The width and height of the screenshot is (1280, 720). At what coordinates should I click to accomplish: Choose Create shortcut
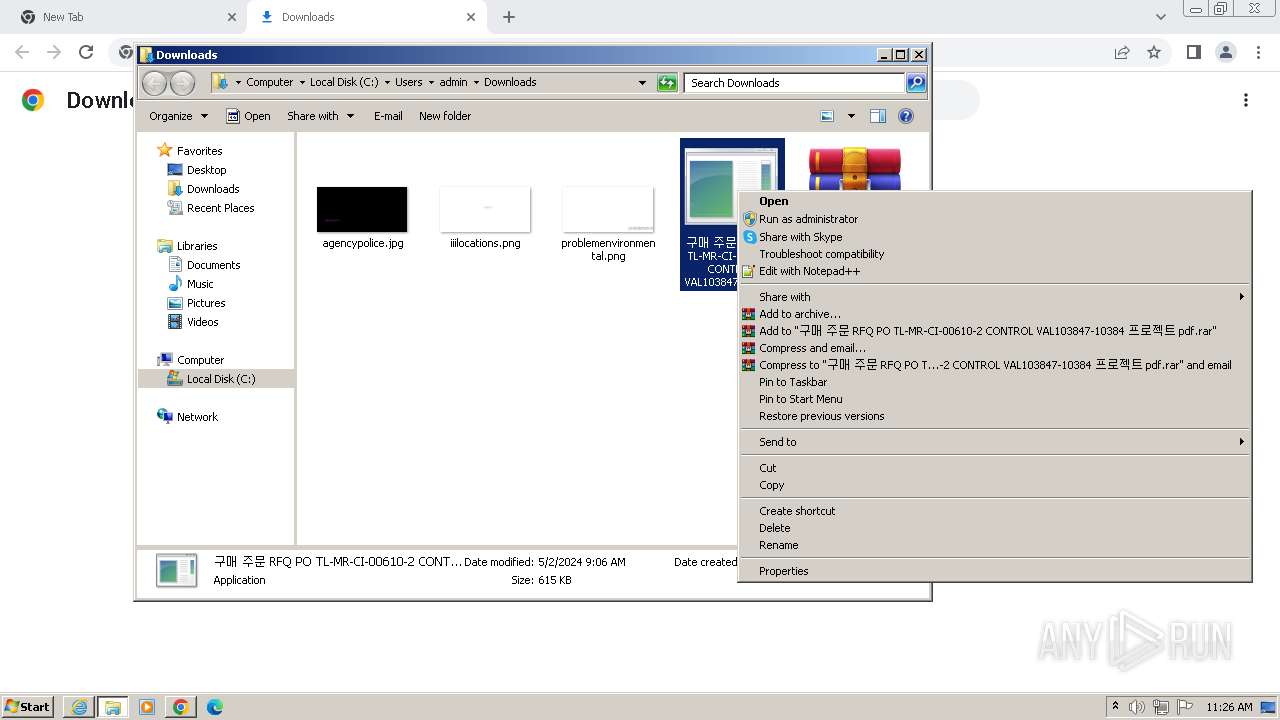[796, 511]
